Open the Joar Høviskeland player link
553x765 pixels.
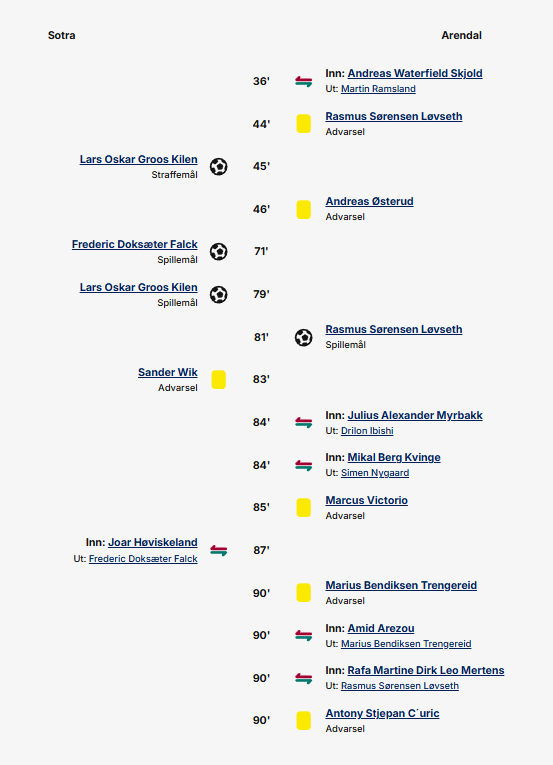coord(153,542)
